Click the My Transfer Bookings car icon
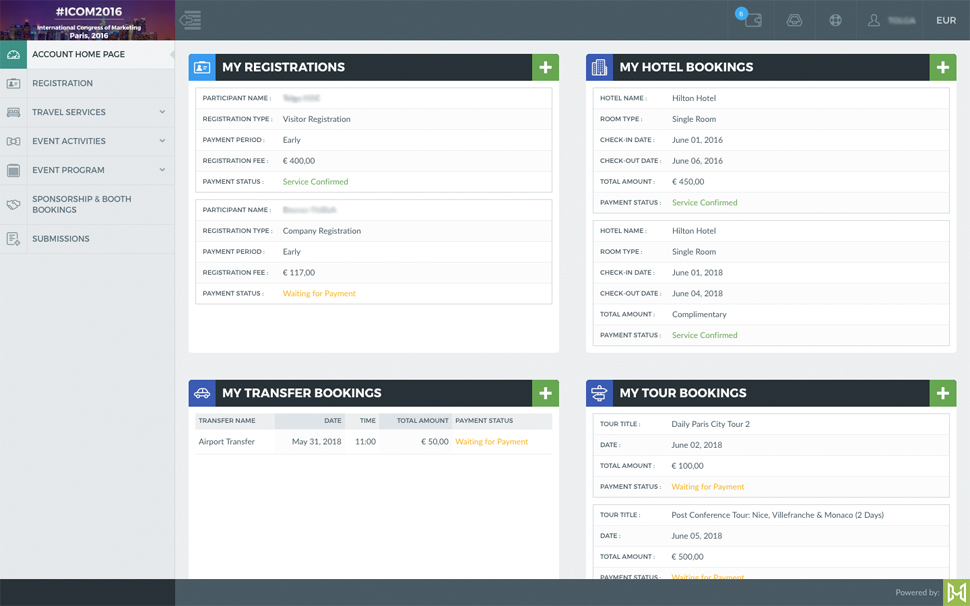Viewport: 970px width, 606px height. pyautogui.click(x=202, y=393)
